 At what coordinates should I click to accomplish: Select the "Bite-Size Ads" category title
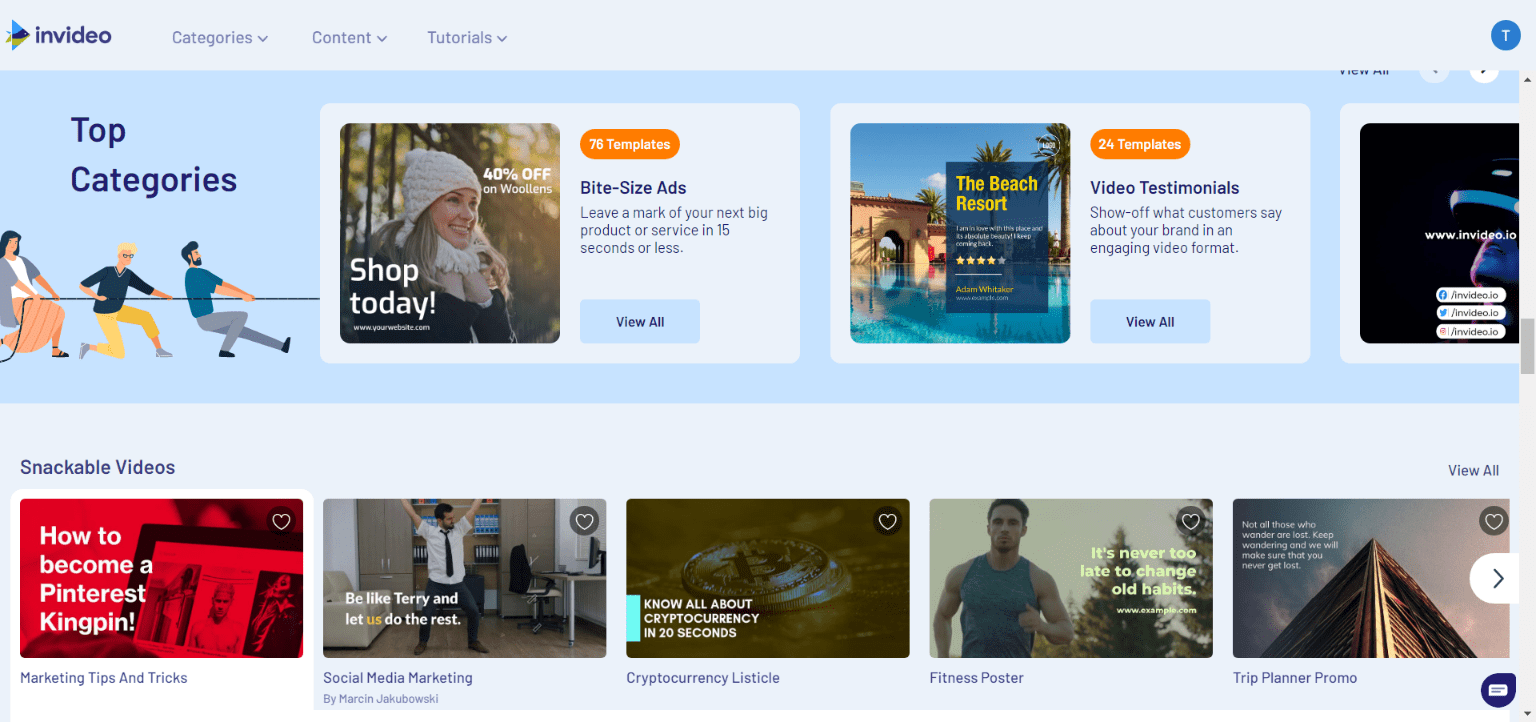633,188
